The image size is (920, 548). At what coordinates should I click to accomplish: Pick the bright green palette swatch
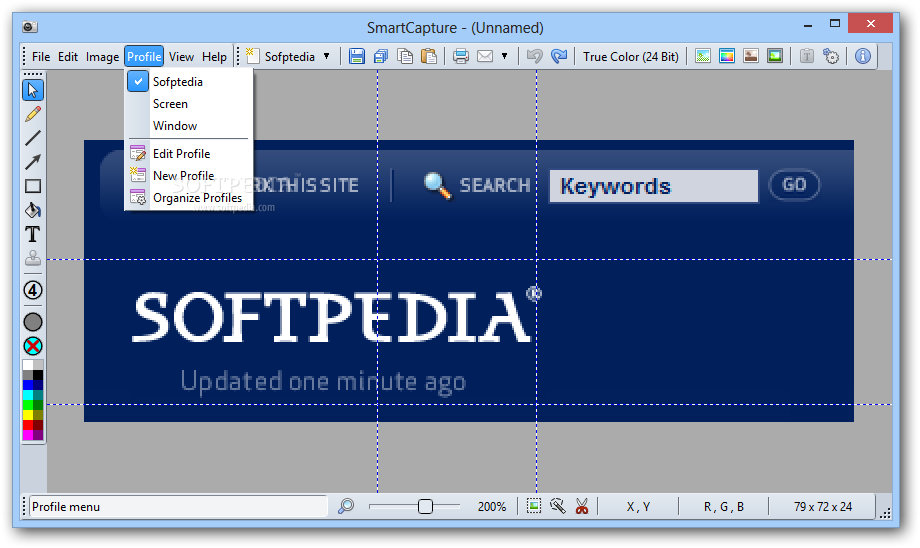point(28,405)
